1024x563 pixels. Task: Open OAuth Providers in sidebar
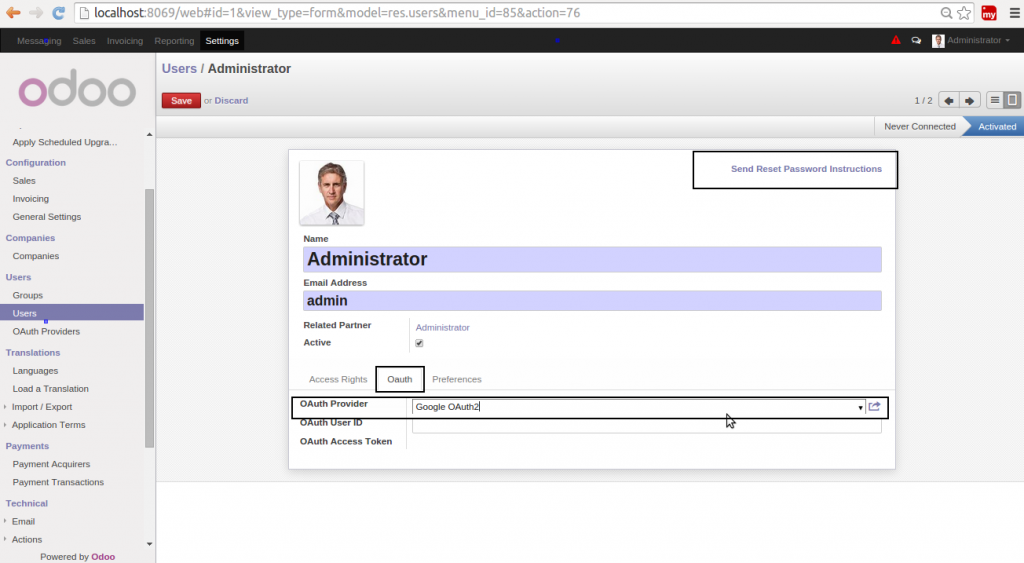pos(46,332)
